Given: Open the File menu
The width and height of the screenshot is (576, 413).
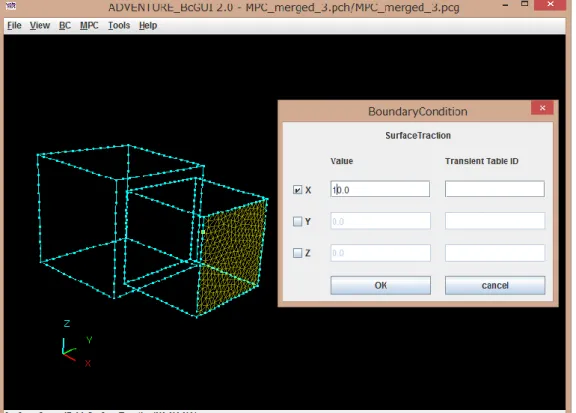Looking at the screenshot, I should click(14, 25).
